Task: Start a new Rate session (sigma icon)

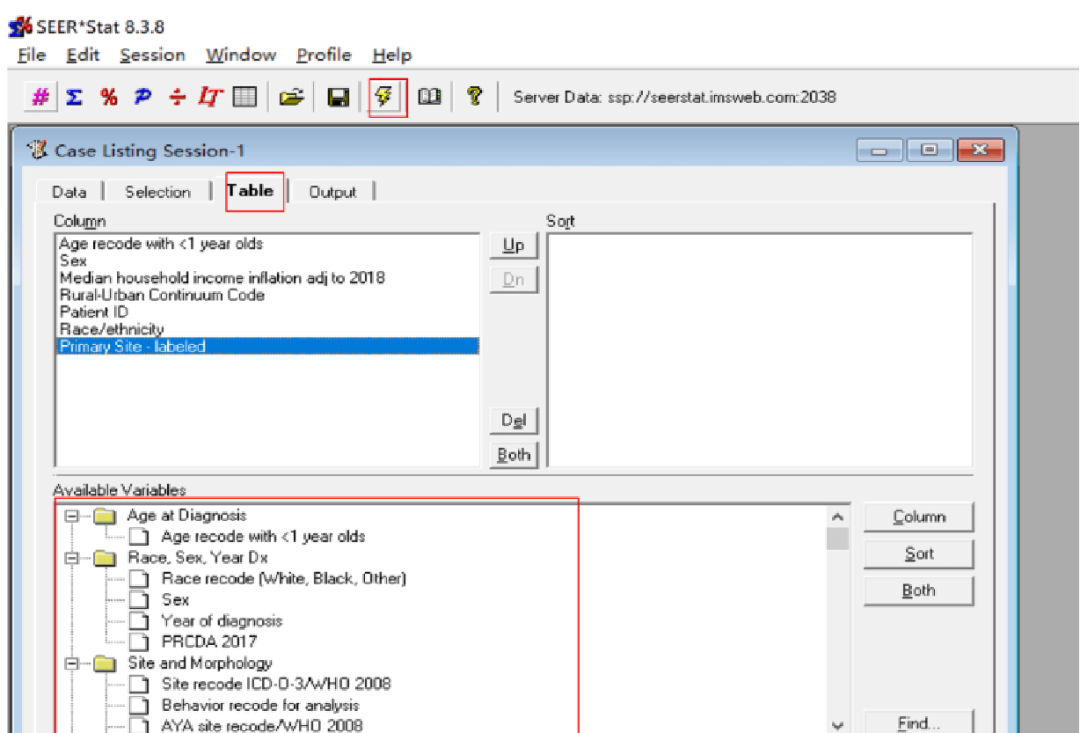Action: [x=74, y=97]
